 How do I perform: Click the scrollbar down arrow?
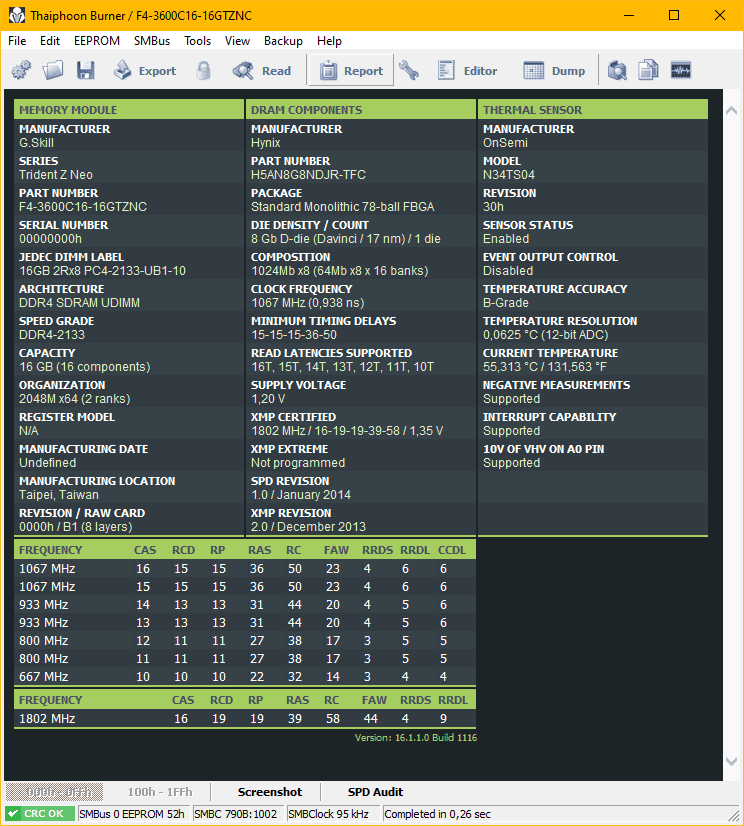[731, 761]
